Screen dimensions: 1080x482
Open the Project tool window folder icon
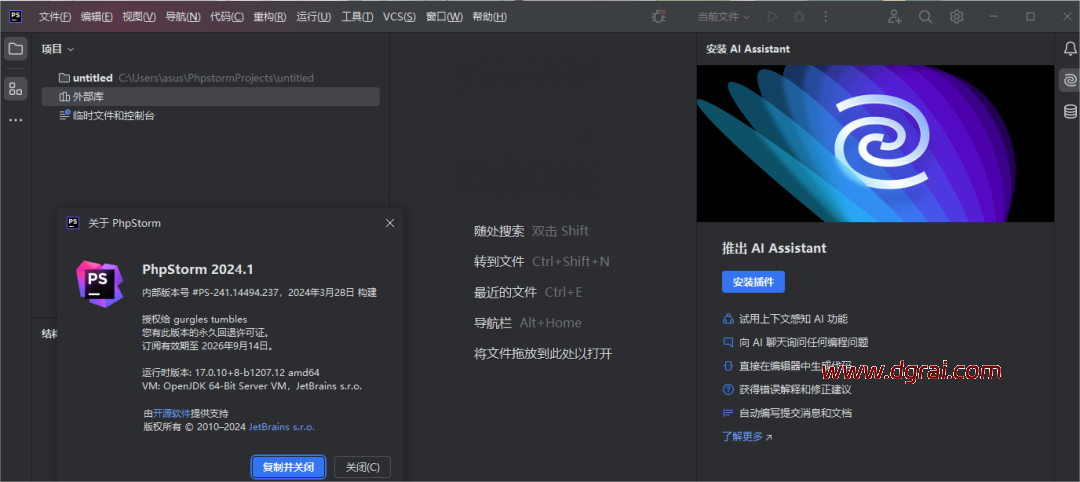[16, 49]
